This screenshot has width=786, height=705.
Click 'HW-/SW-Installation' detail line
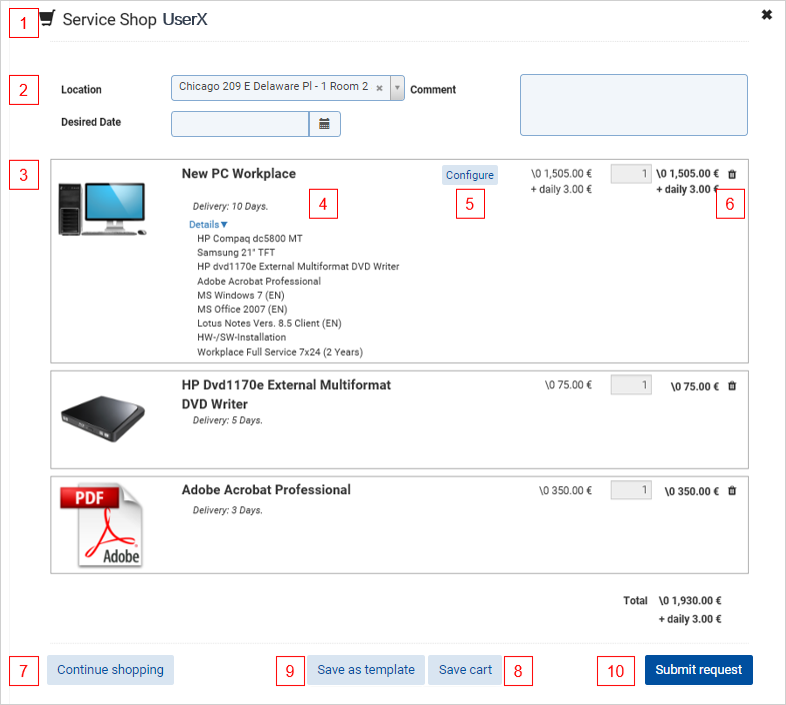(x=242, y=337)
